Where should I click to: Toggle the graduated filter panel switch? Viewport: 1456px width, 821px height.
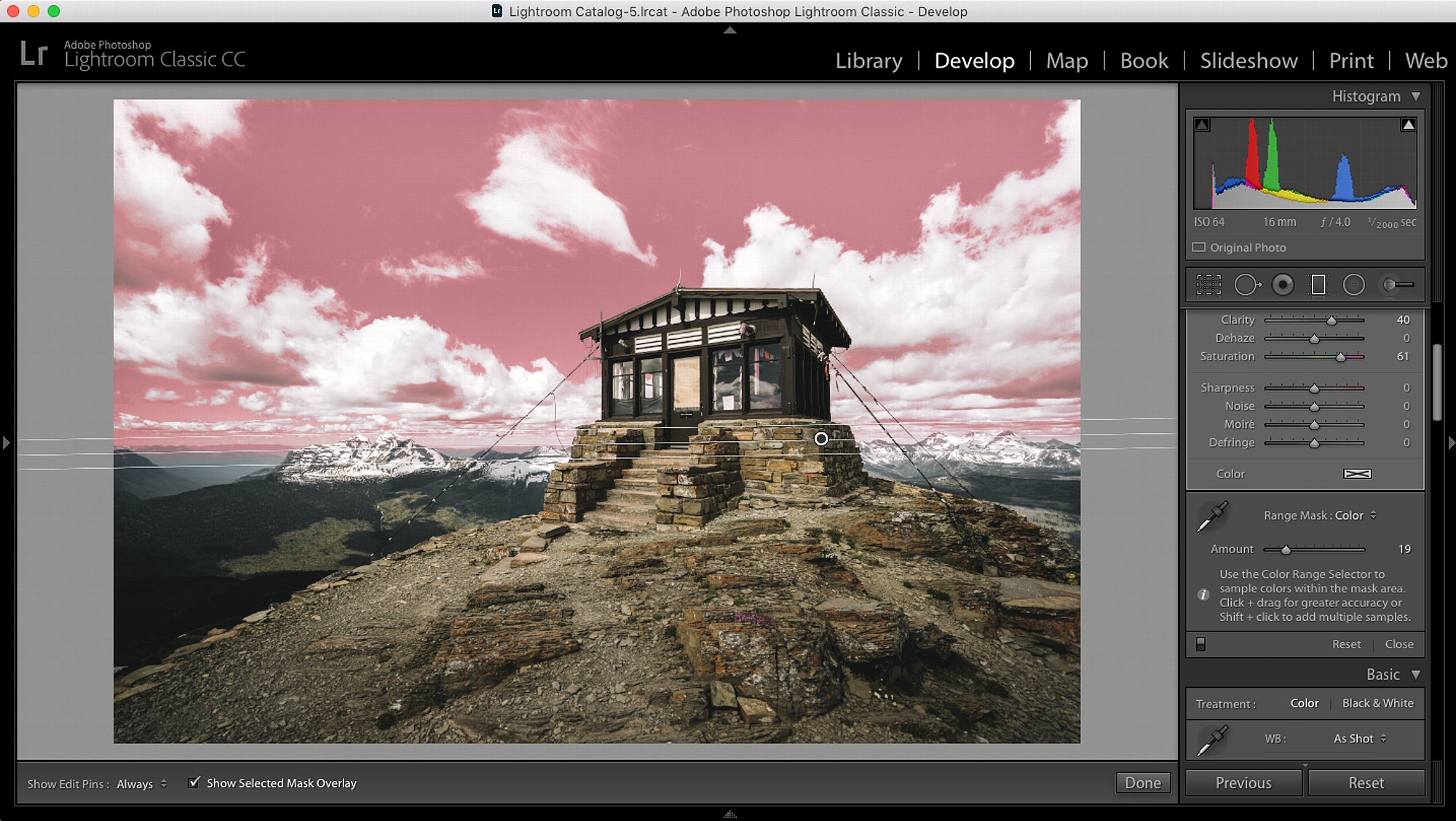point(1200,644)
